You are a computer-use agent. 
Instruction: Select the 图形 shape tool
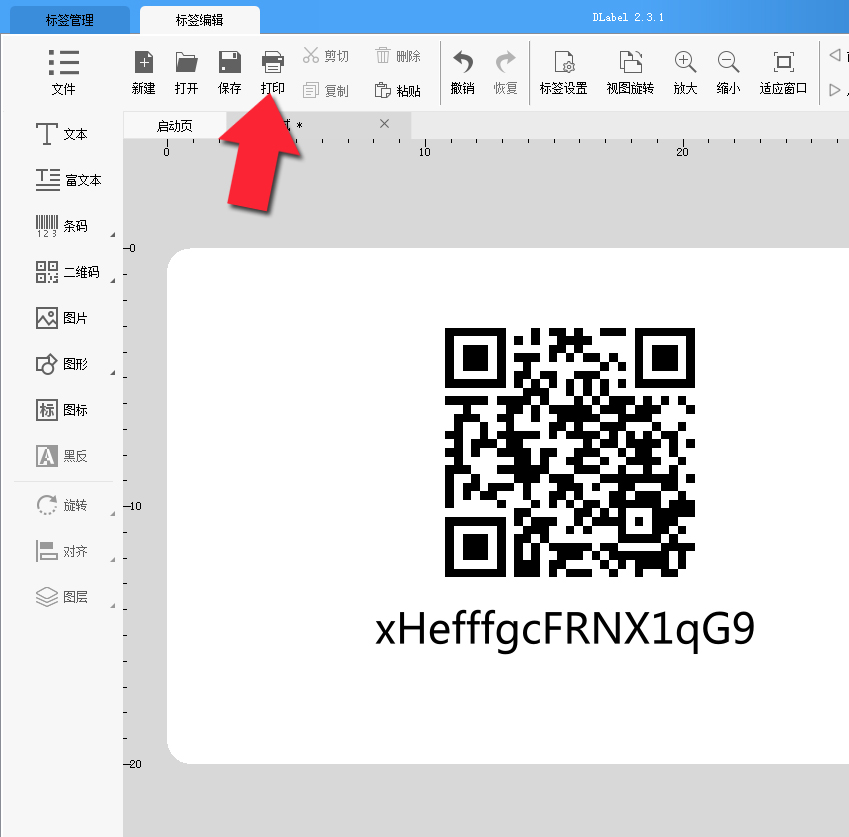[61, 364]
